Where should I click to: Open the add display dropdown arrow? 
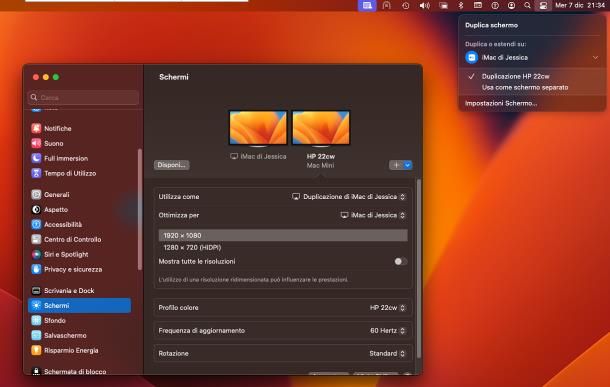[x=407, y=165]
